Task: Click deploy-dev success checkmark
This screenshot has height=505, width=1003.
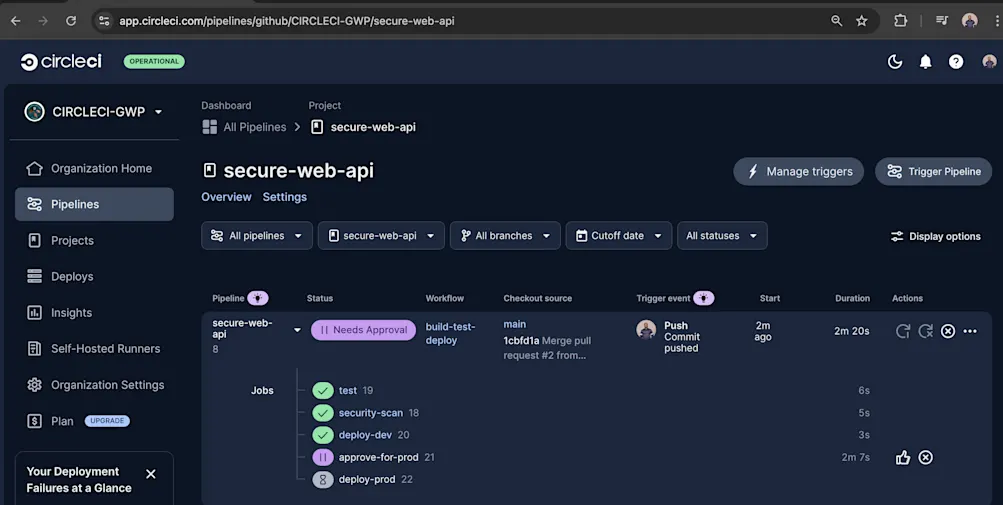Action: click(322, 435)
